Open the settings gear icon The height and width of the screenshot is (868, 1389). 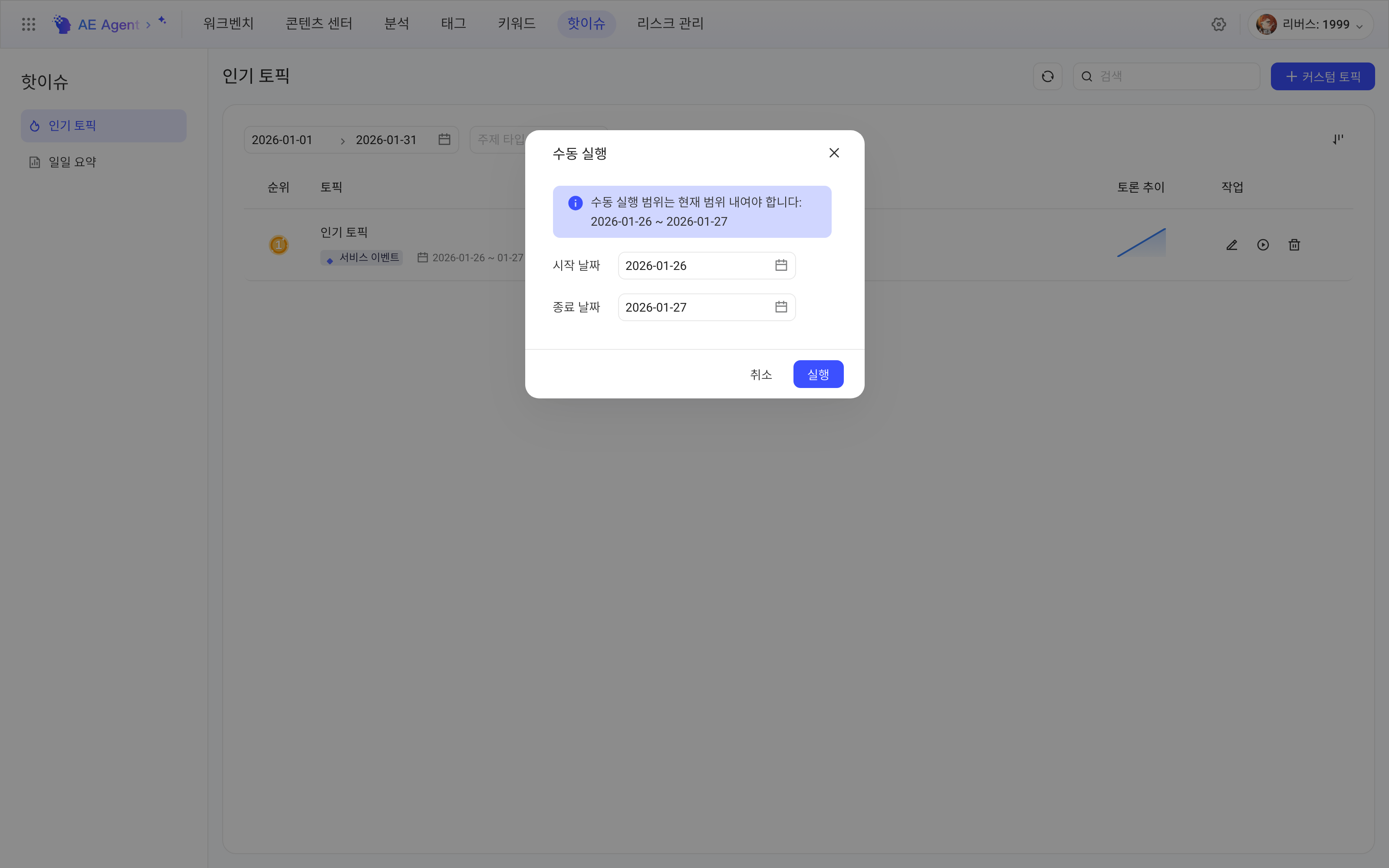point(1218,24)
